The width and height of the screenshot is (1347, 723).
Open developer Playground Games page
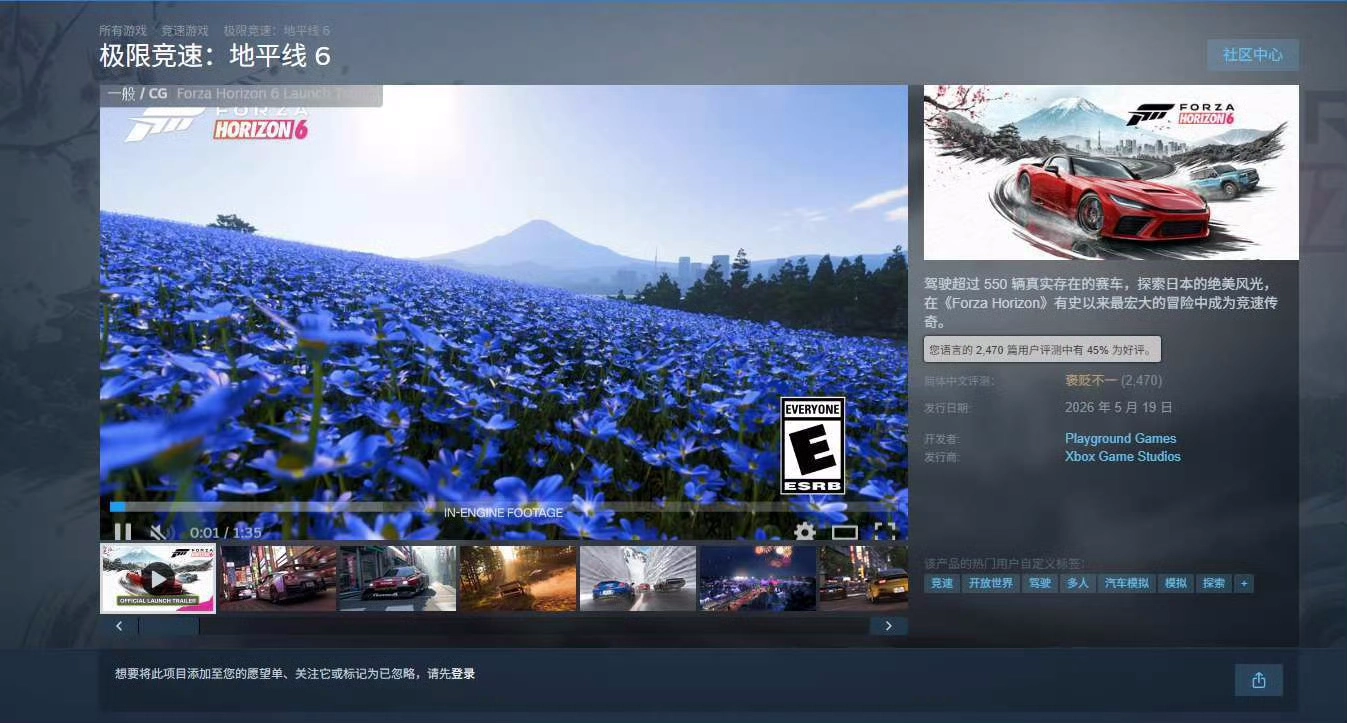[x=1121, y=438]
